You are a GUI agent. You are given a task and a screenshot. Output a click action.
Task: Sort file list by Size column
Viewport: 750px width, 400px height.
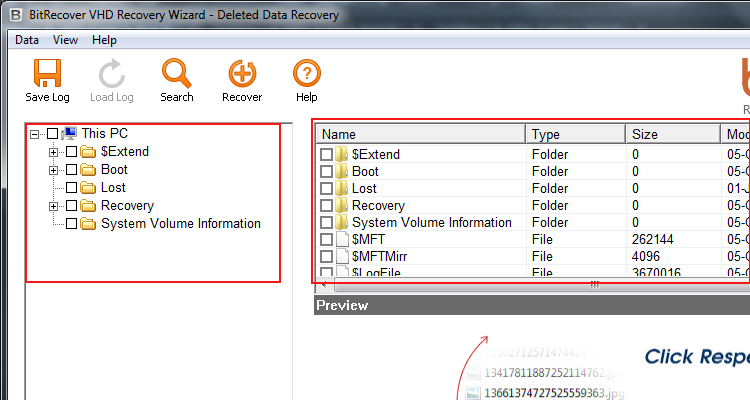pos(673,134)
